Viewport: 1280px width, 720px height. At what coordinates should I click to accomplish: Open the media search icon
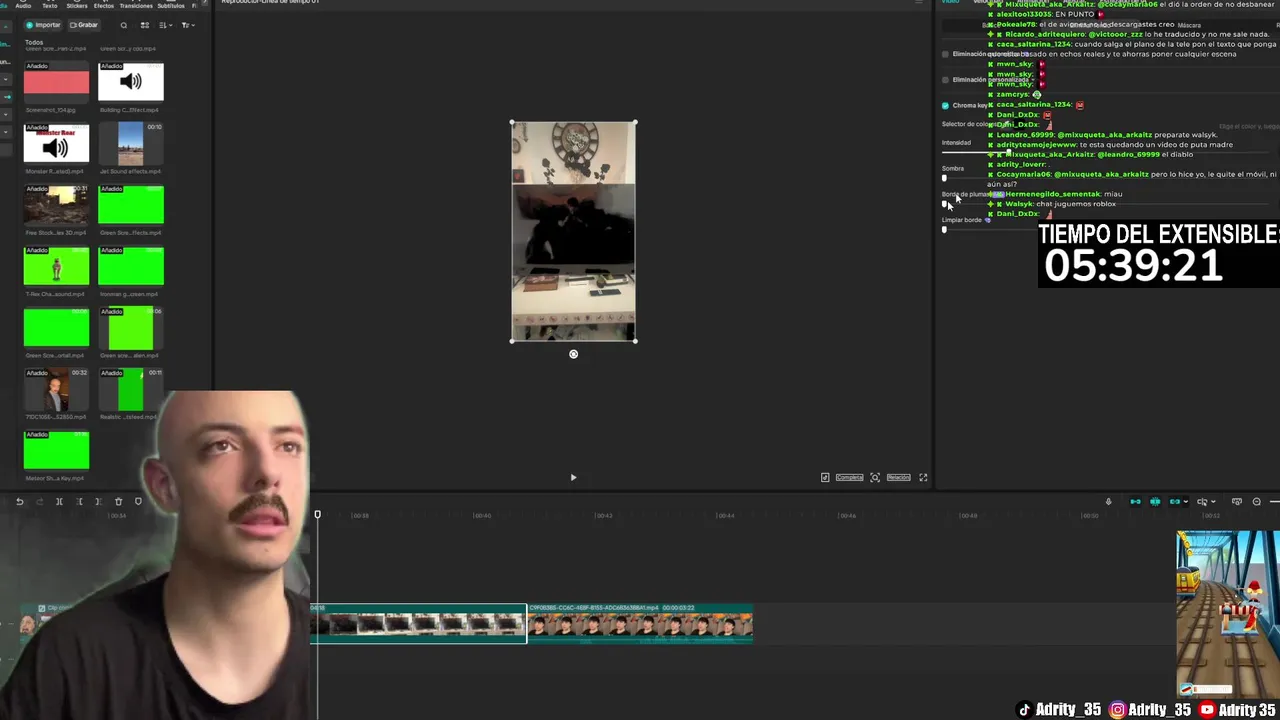click(x=124, y=25)
